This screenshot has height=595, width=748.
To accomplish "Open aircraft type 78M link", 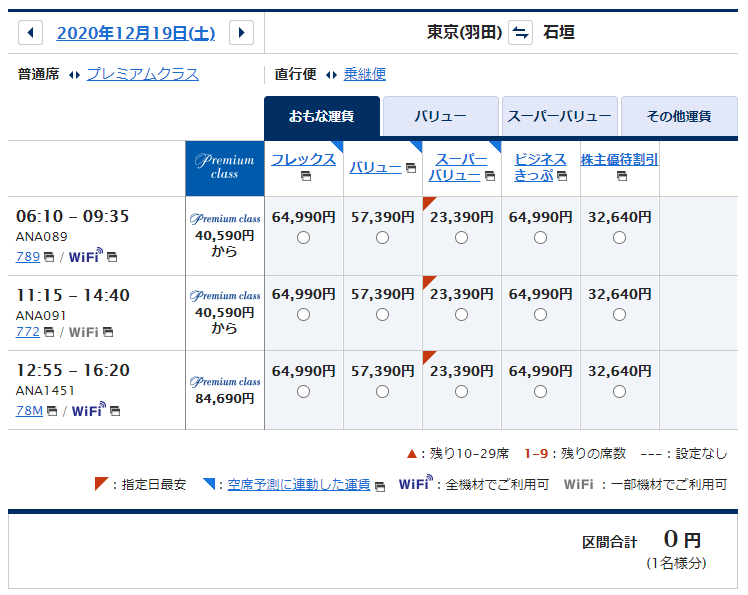I will pos(29,411).
